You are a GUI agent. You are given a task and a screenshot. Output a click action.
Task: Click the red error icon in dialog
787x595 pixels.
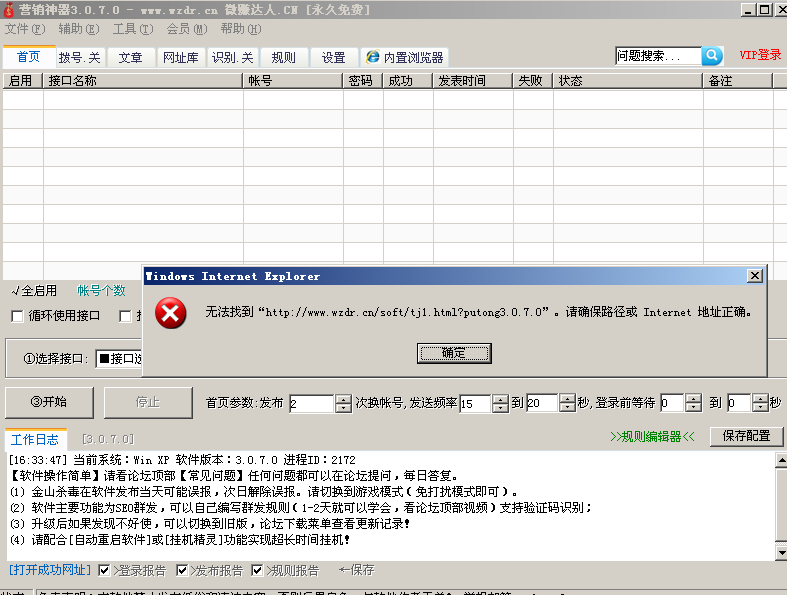172,314
